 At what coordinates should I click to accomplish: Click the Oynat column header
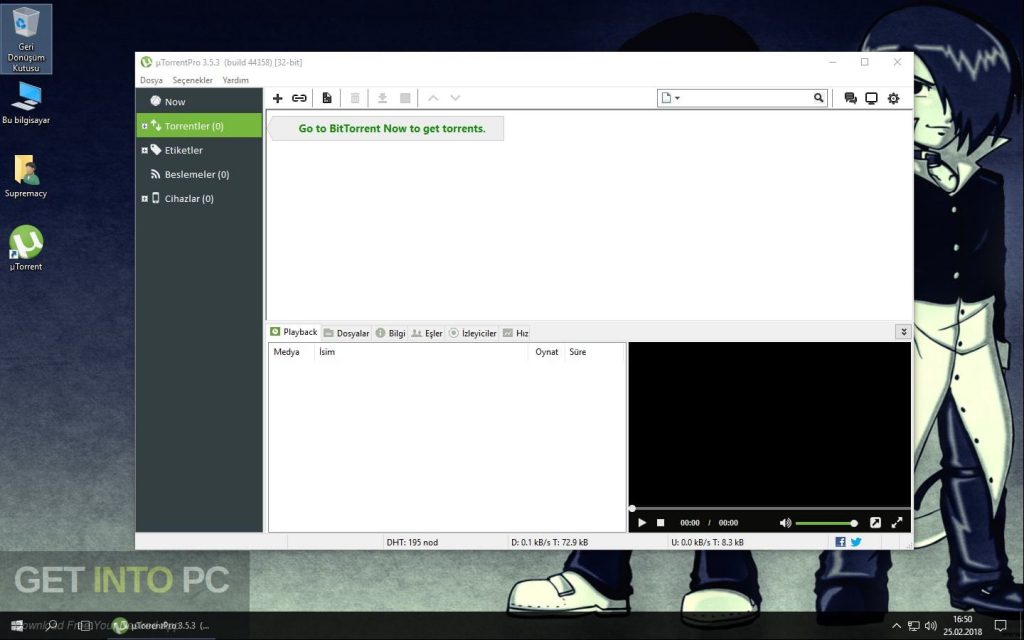click(546, 352)
